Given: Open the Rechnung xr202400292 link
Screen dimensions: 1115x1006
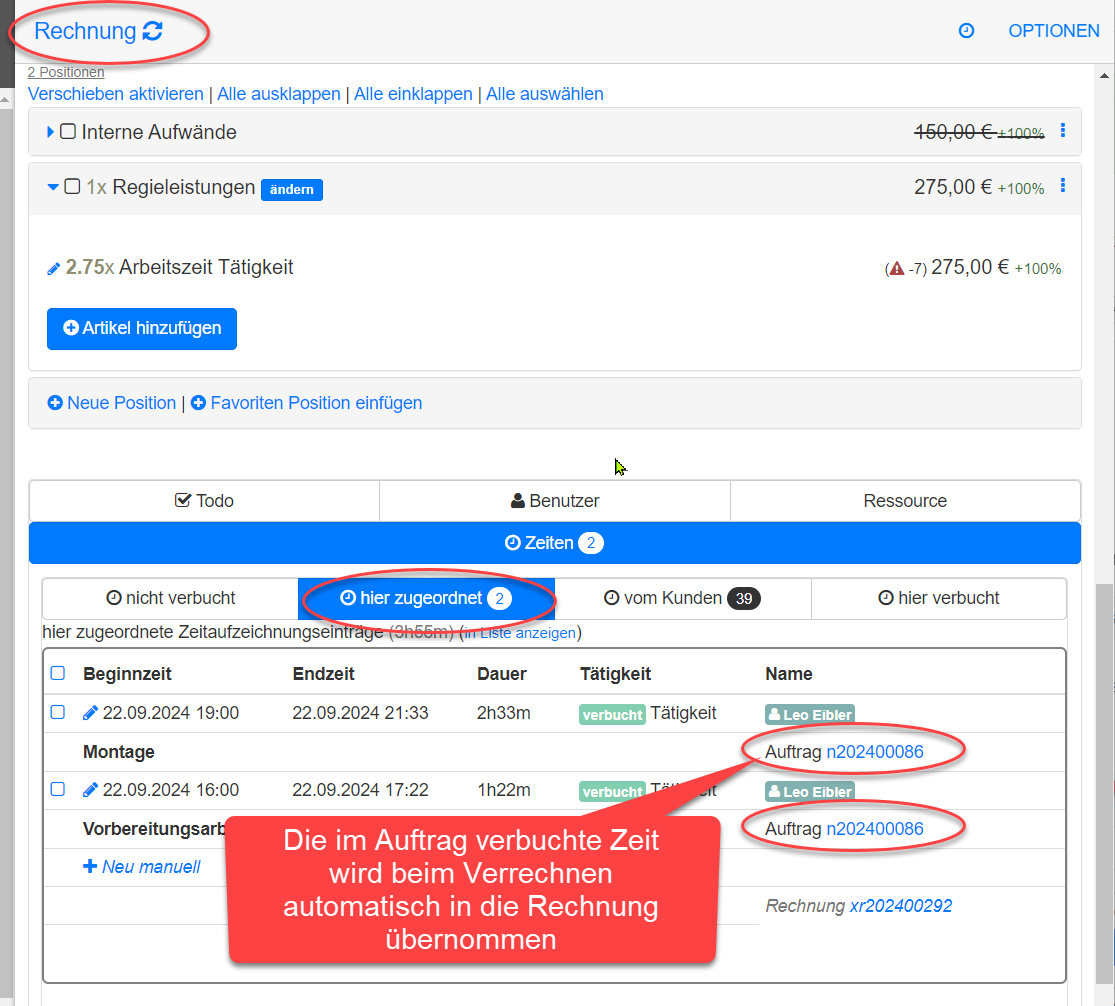Looking at the screenshot, I should click(x=901, y=906).
